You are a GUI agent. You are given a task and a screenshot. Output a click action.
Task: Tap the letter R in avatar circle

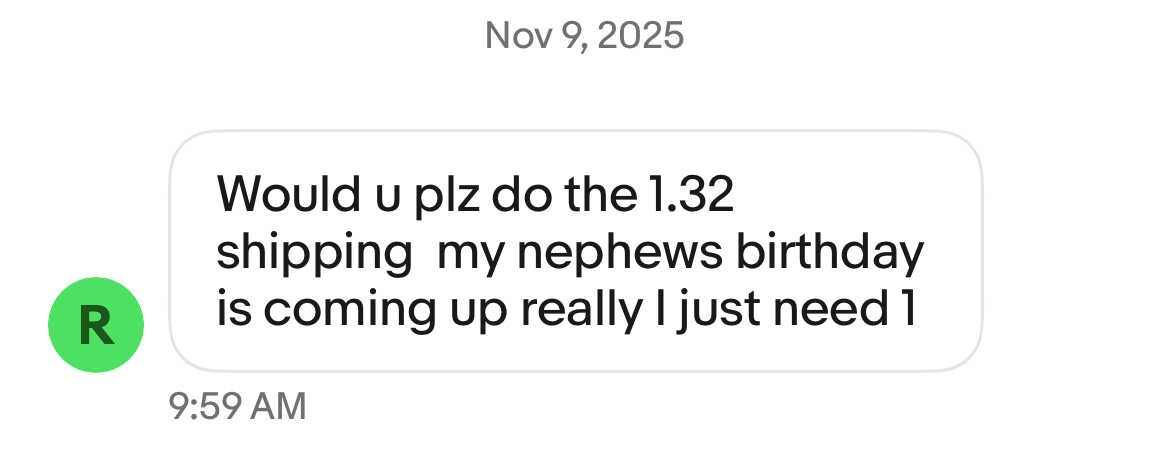click(96, 326)
